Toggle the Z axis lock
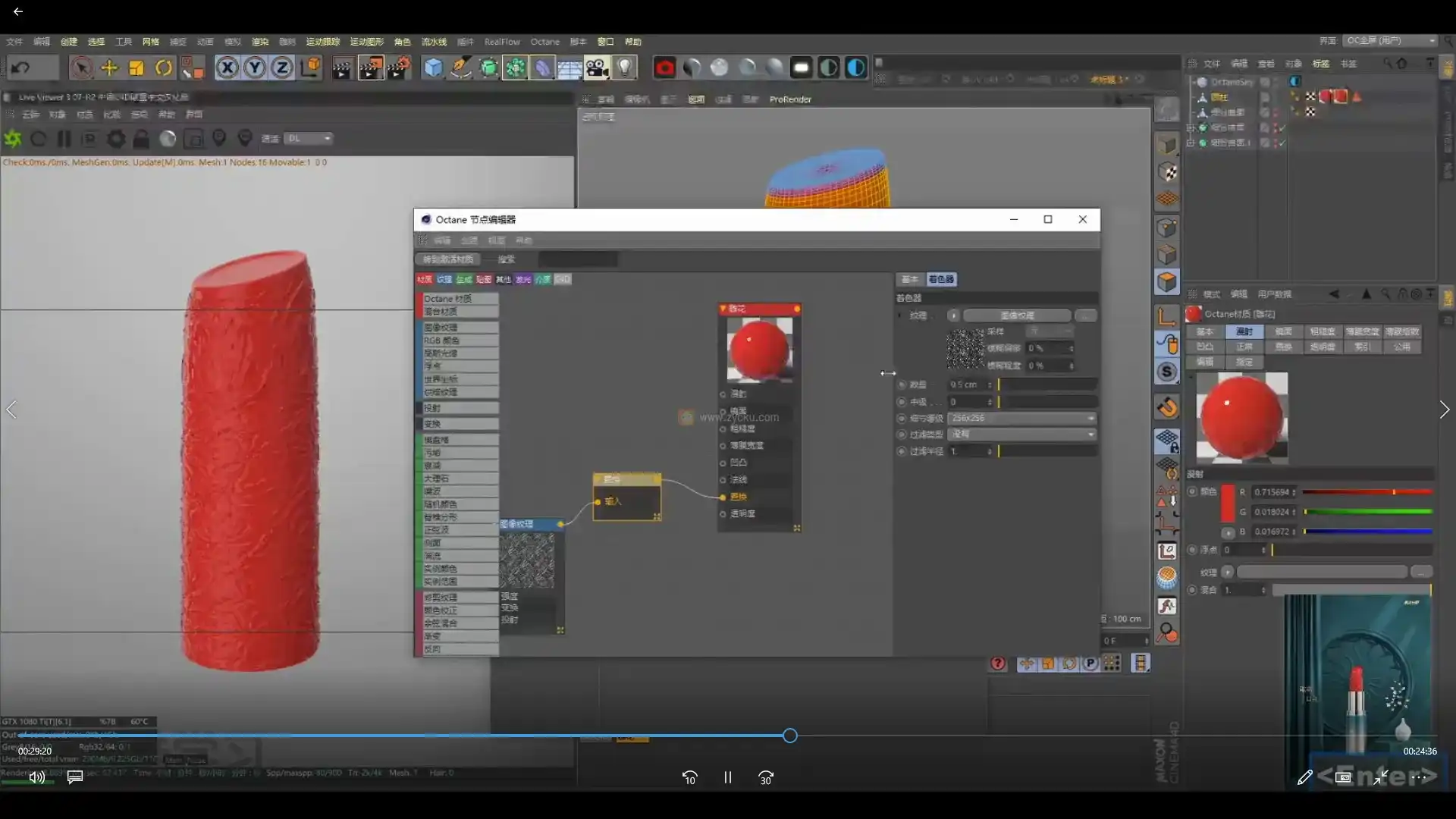1456x819 pixels. coord(282,68)
